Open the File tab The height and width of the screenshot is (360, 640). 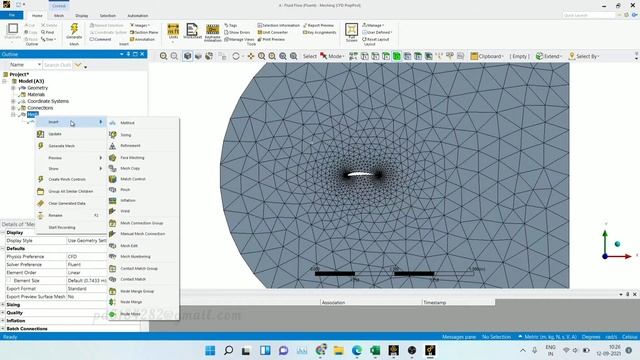(12, 15)
